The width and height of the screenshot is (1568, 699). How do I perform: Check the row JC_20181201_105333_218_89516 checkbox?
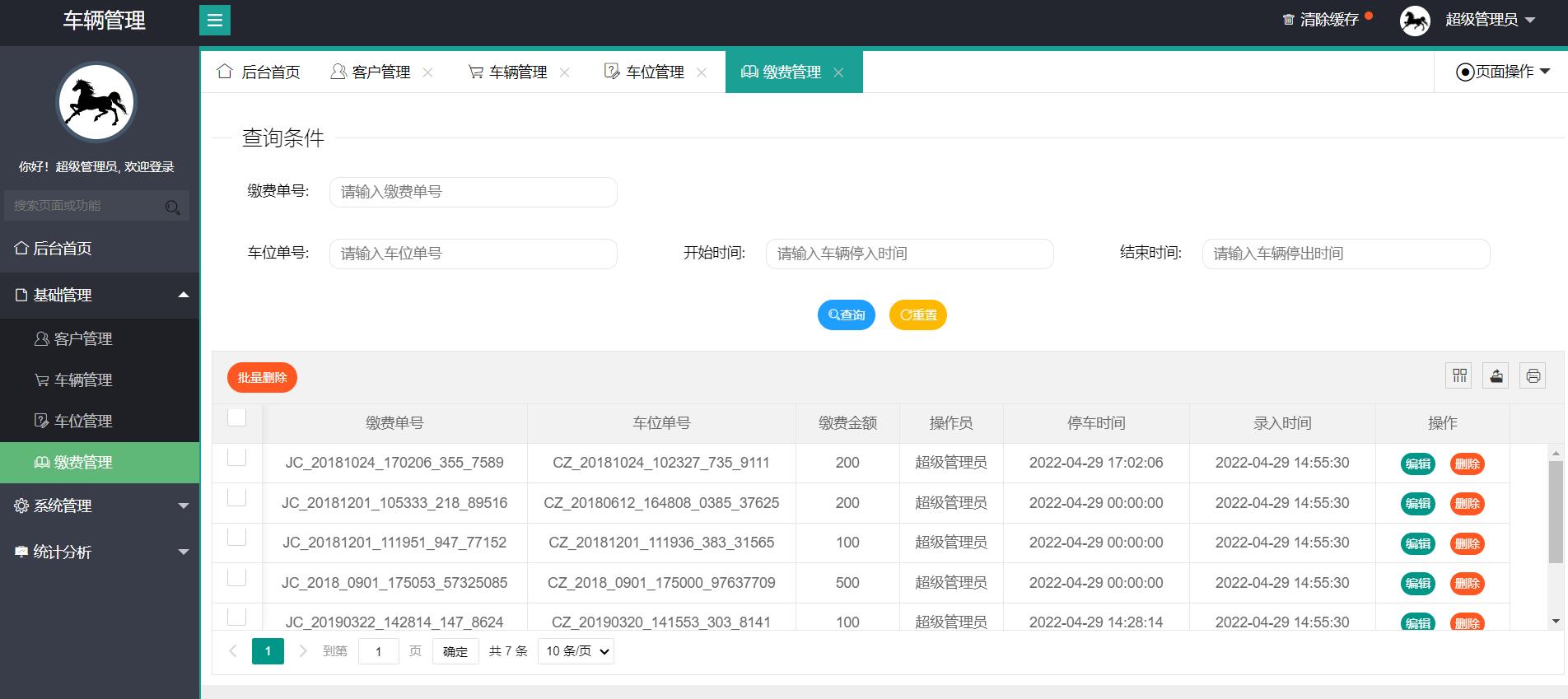click(236, 496)
